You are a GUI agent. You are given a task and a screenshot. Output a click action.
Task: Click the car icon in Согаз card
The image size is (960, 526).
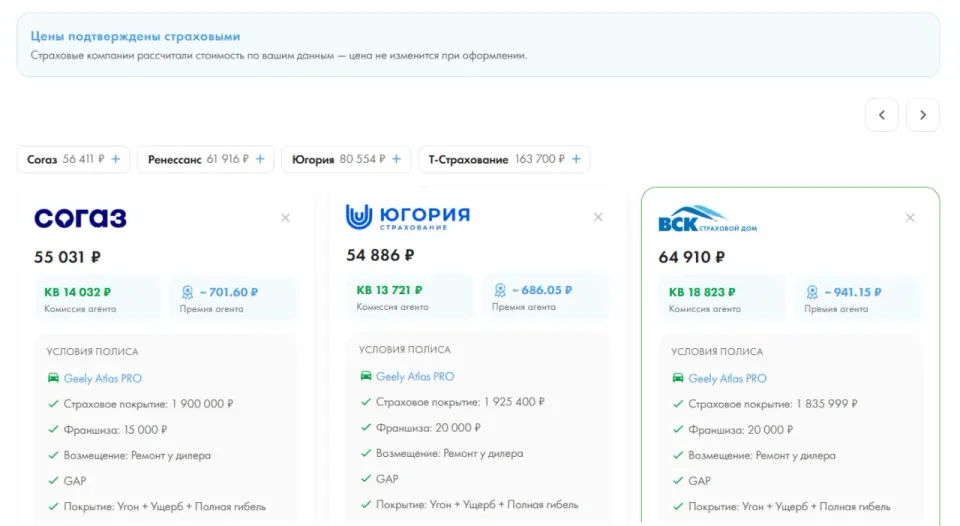(x=53, y=378)
